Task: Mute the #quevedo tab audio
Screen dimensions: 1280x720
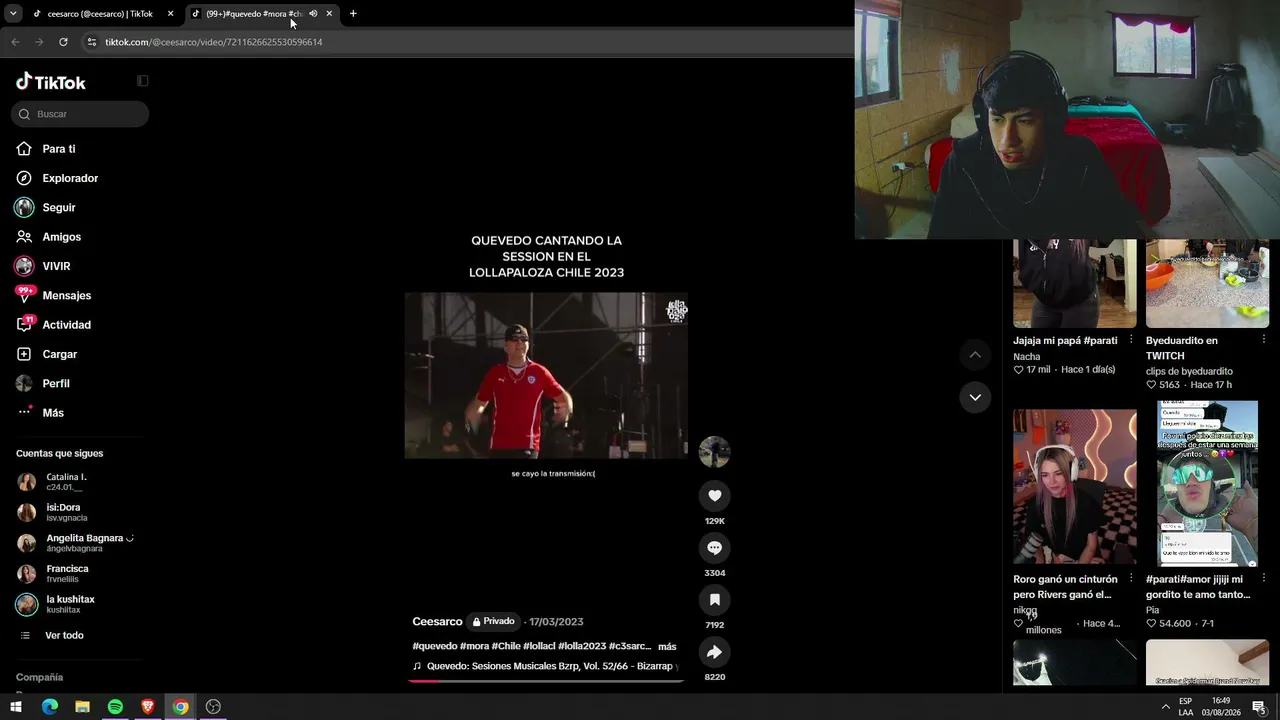Action: click(x=313, y=14)
